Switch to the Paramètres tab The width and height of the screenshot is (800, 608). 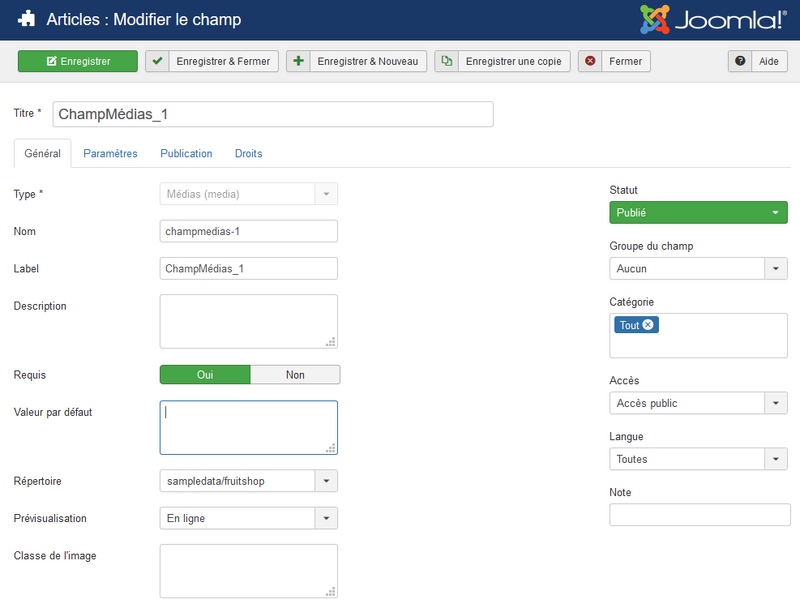tap(110, 153)
